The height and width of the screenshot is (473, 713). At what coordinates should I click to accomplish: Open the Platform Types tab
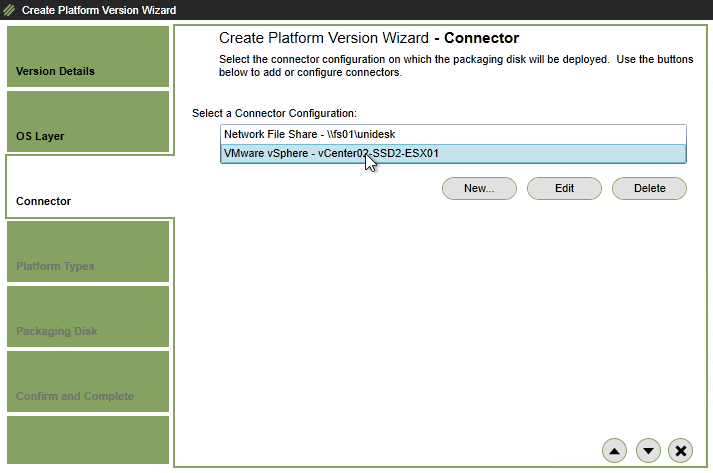pyautogui.click(x=88, y=252)
